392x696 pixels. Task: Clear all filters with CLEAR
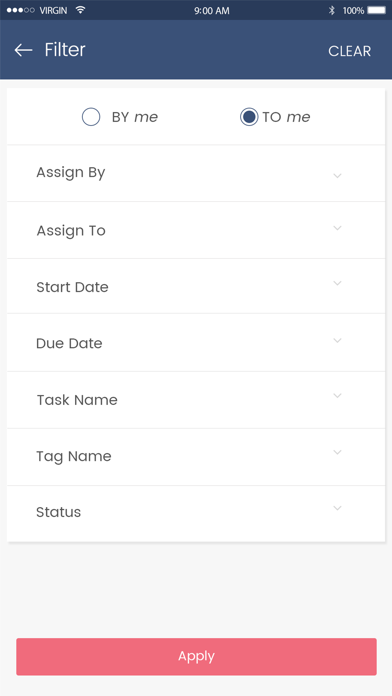pos(349,51)
